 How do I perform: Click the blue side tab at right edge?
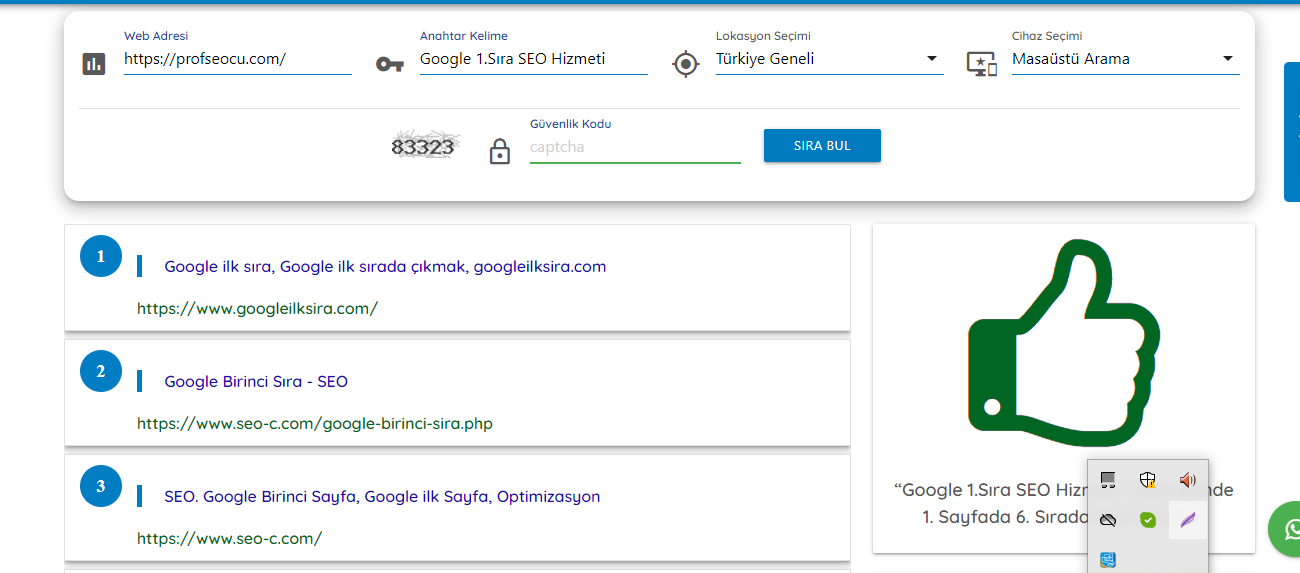pyautogui.click(x=1292, y=132)
